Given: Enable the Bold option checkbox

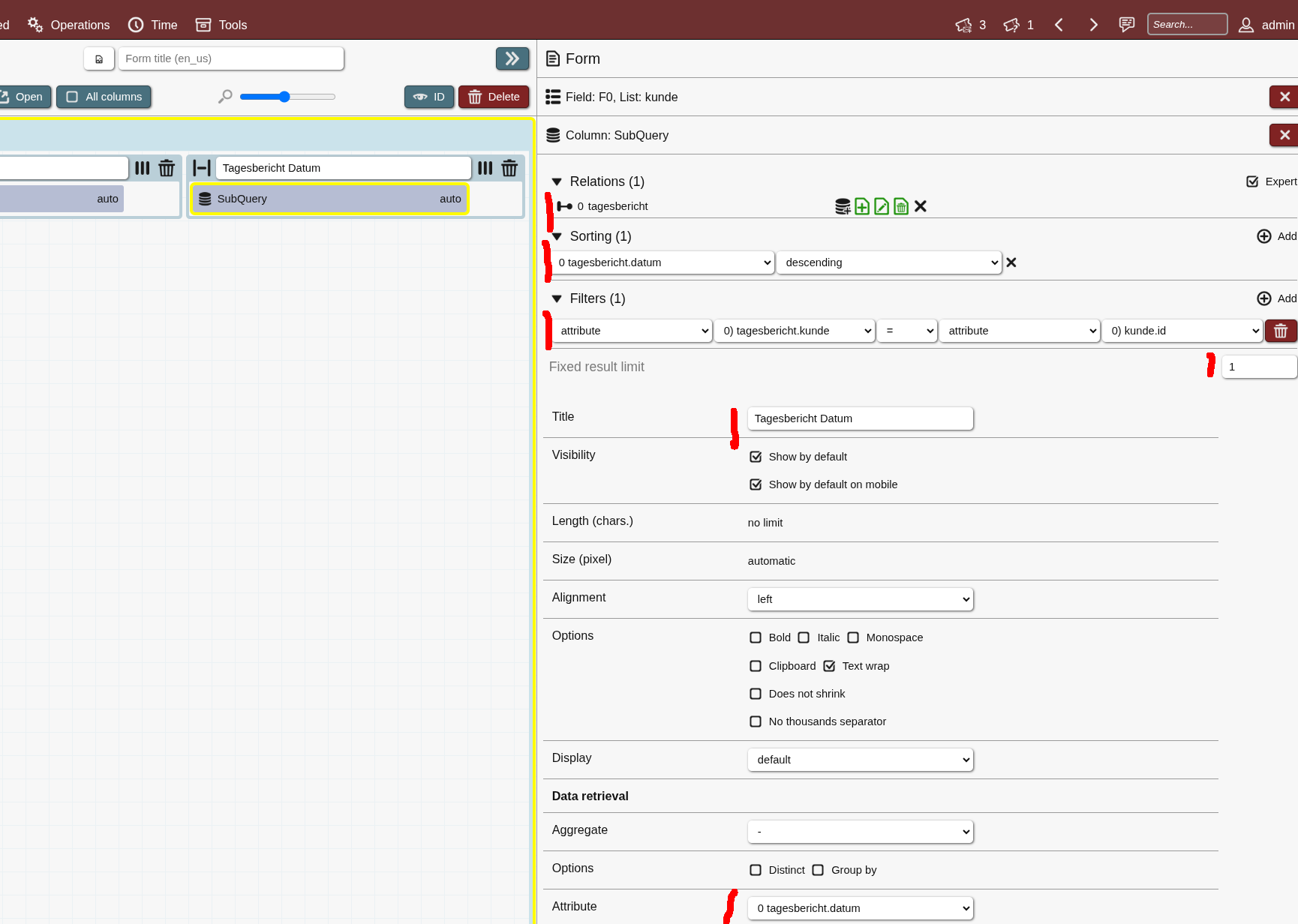Looking at the screenshot, I should pyautogui.click(x=756, y=637).
